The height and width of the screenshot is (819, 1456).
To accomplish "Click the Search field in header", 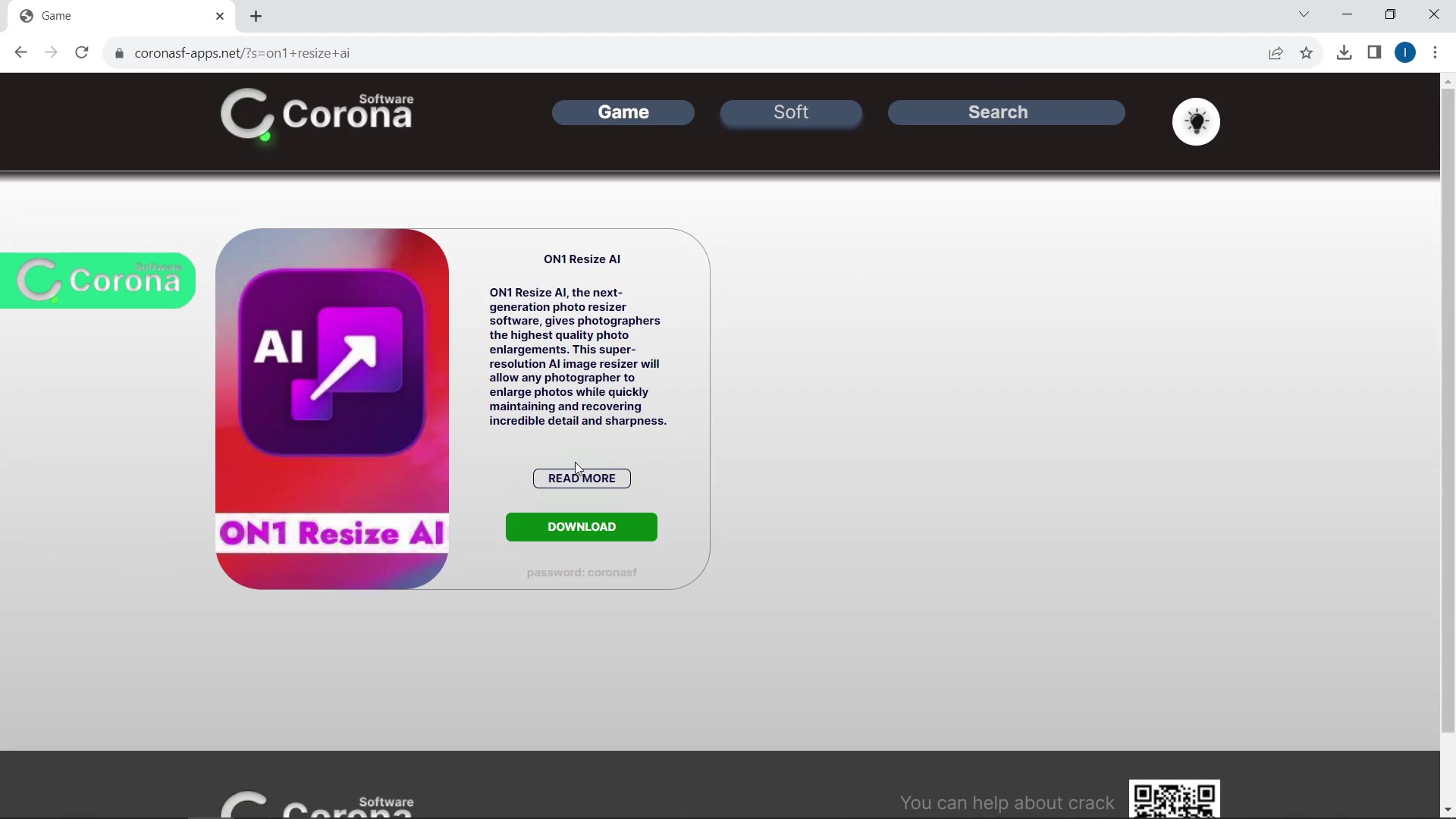I will 1006,112.
